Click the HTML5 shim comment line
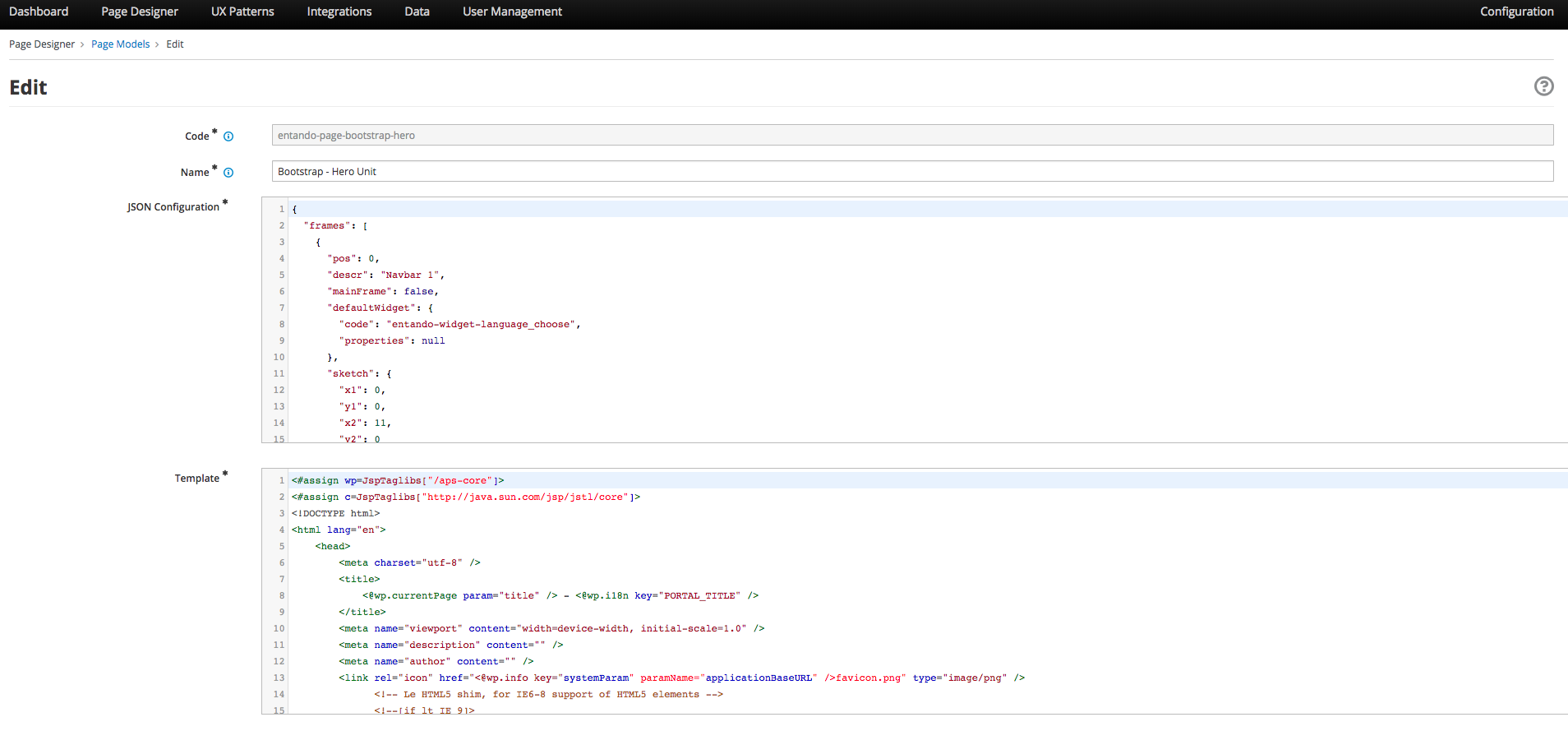1568x731 pixels. 549,694
